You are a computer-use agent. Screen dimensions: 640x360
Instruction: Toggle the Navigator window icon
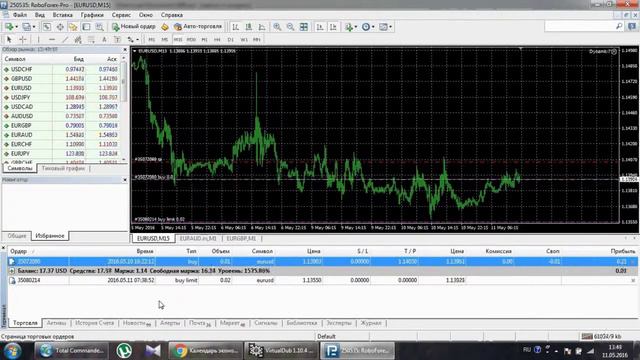(x=73, y=27)
